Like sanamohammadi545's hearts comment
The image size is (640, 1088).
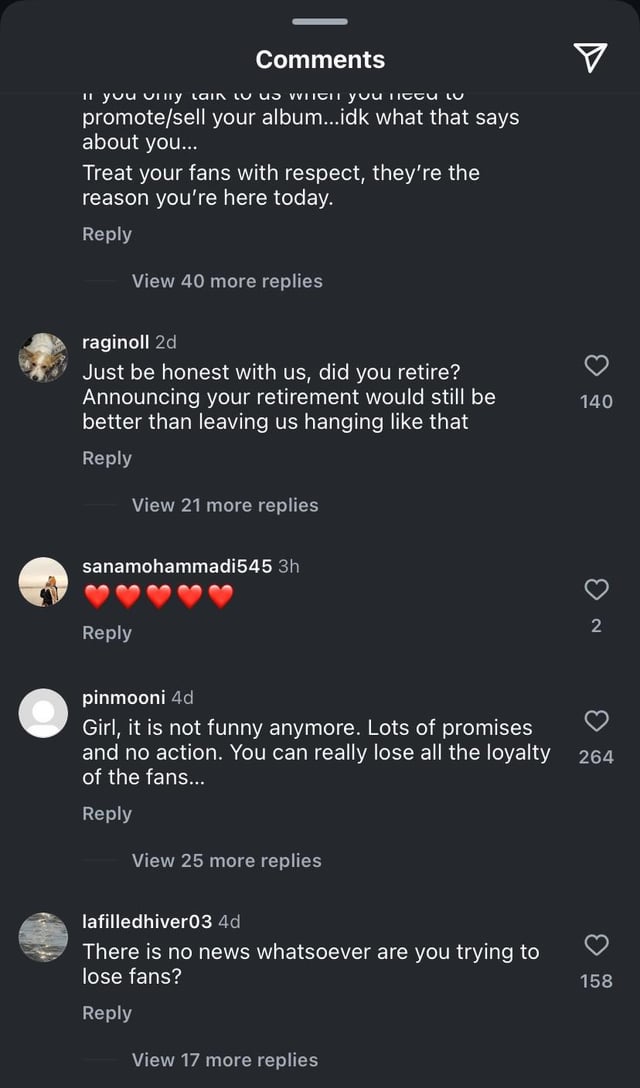(596, 590)
